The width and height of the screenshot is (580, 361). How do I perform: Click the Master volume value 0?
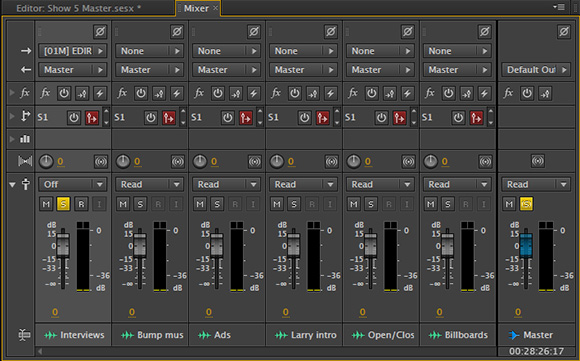click(x=518, y=312)
